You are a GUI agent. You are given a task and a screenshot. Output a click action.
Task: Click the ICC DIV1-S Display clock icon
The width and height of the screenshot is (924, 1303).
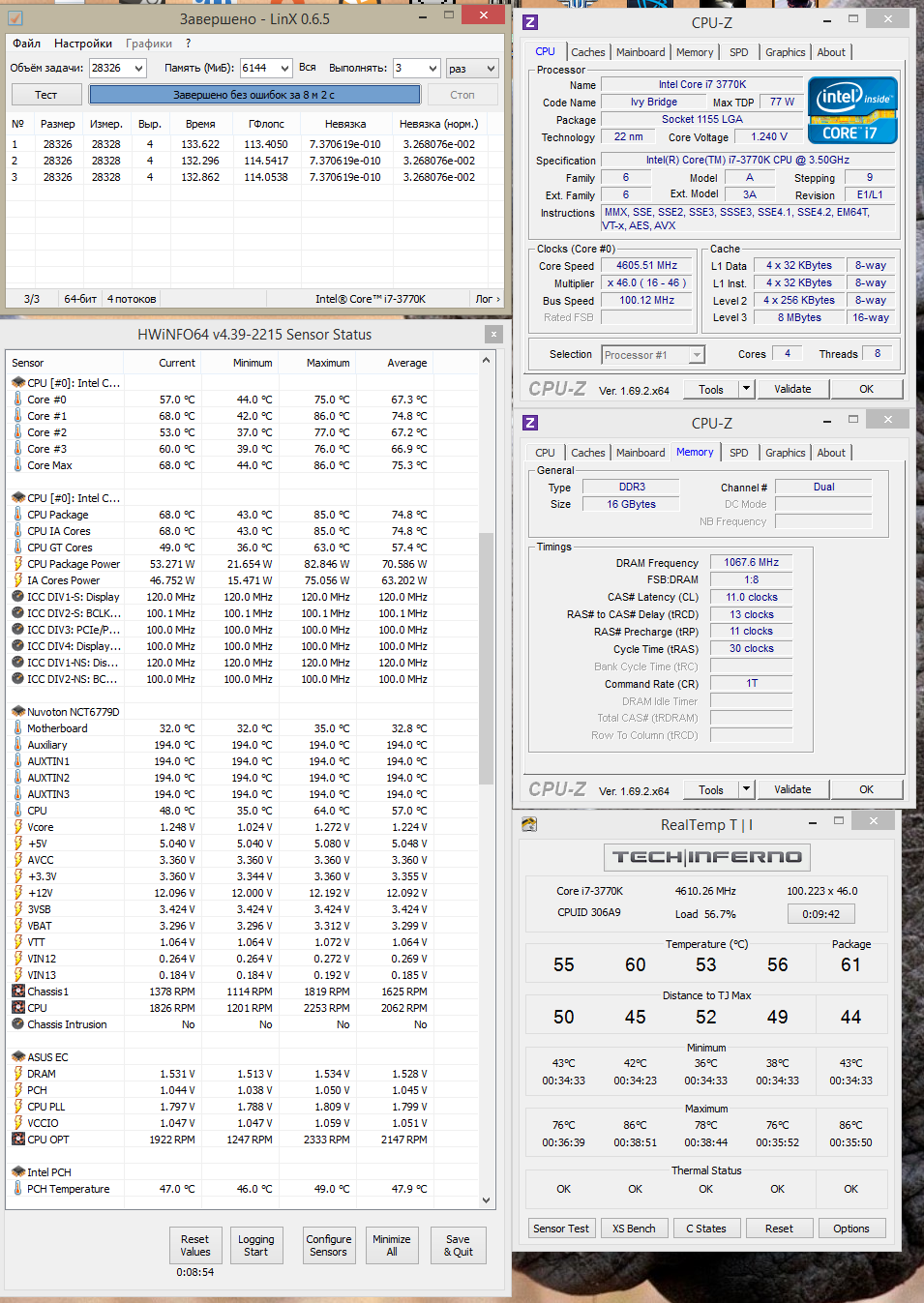pos(17,597)
